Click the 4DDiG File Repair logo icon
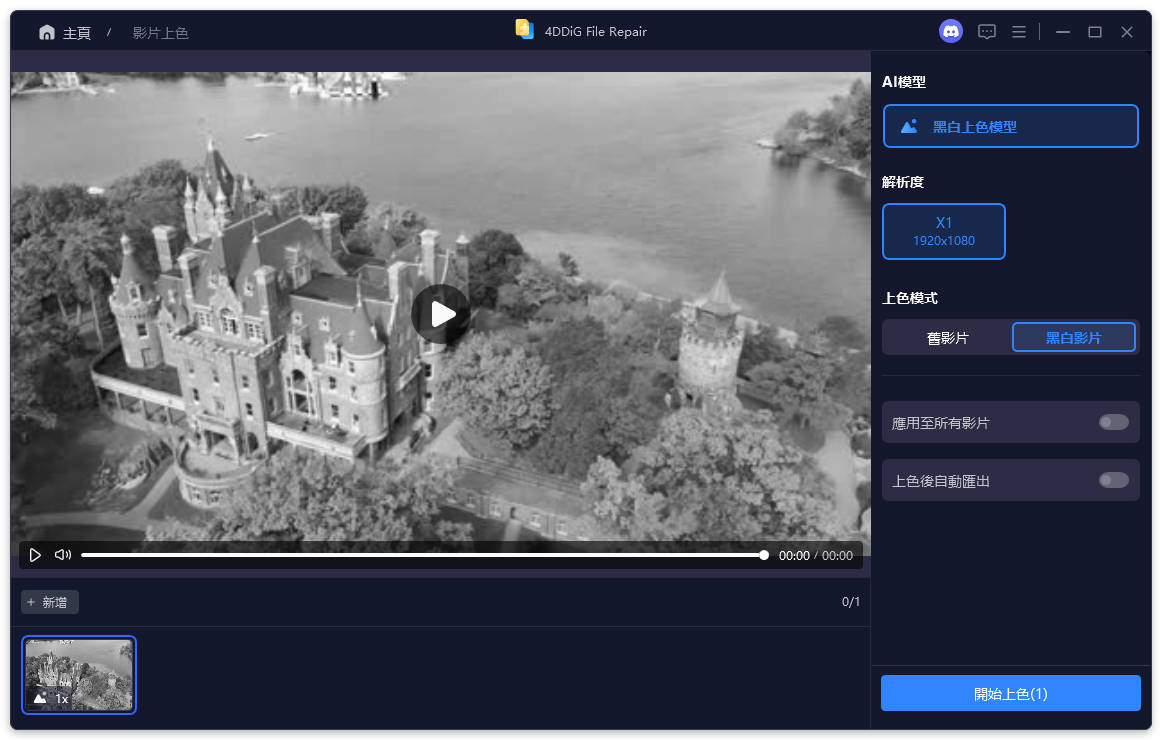Image resolution: width=1162 pixels, height=740 pixels. click(x=525, y=30)
